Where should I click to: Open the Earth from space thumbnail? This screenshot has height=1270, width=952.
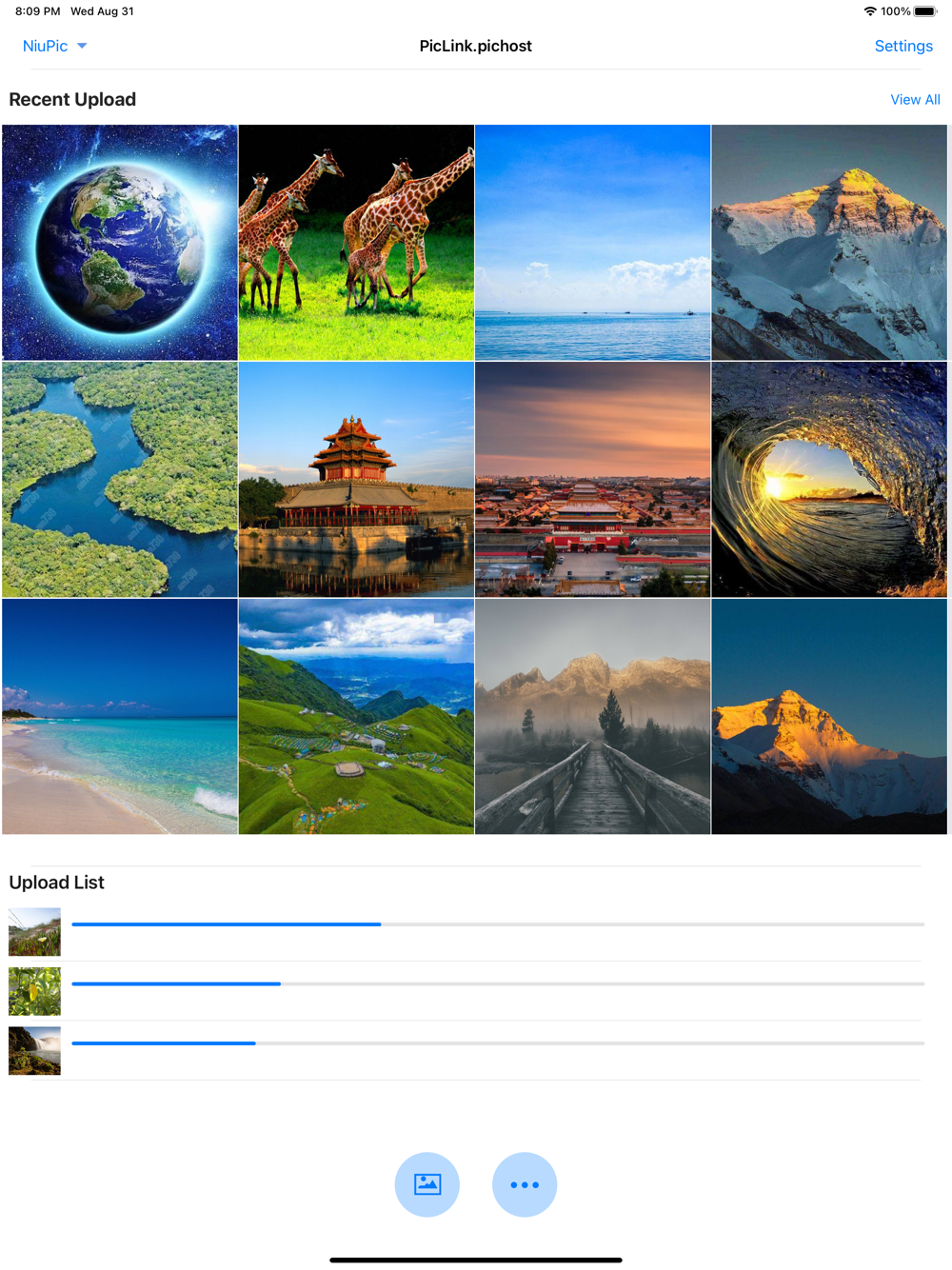pyautogui.click(x=120, y=243)
